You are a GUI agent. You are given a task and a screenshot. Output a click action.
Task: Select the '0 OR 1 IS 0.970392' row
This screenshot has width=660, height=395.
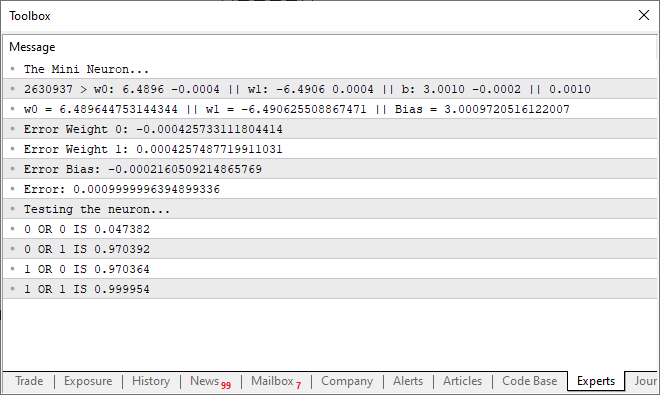(330, 249)
